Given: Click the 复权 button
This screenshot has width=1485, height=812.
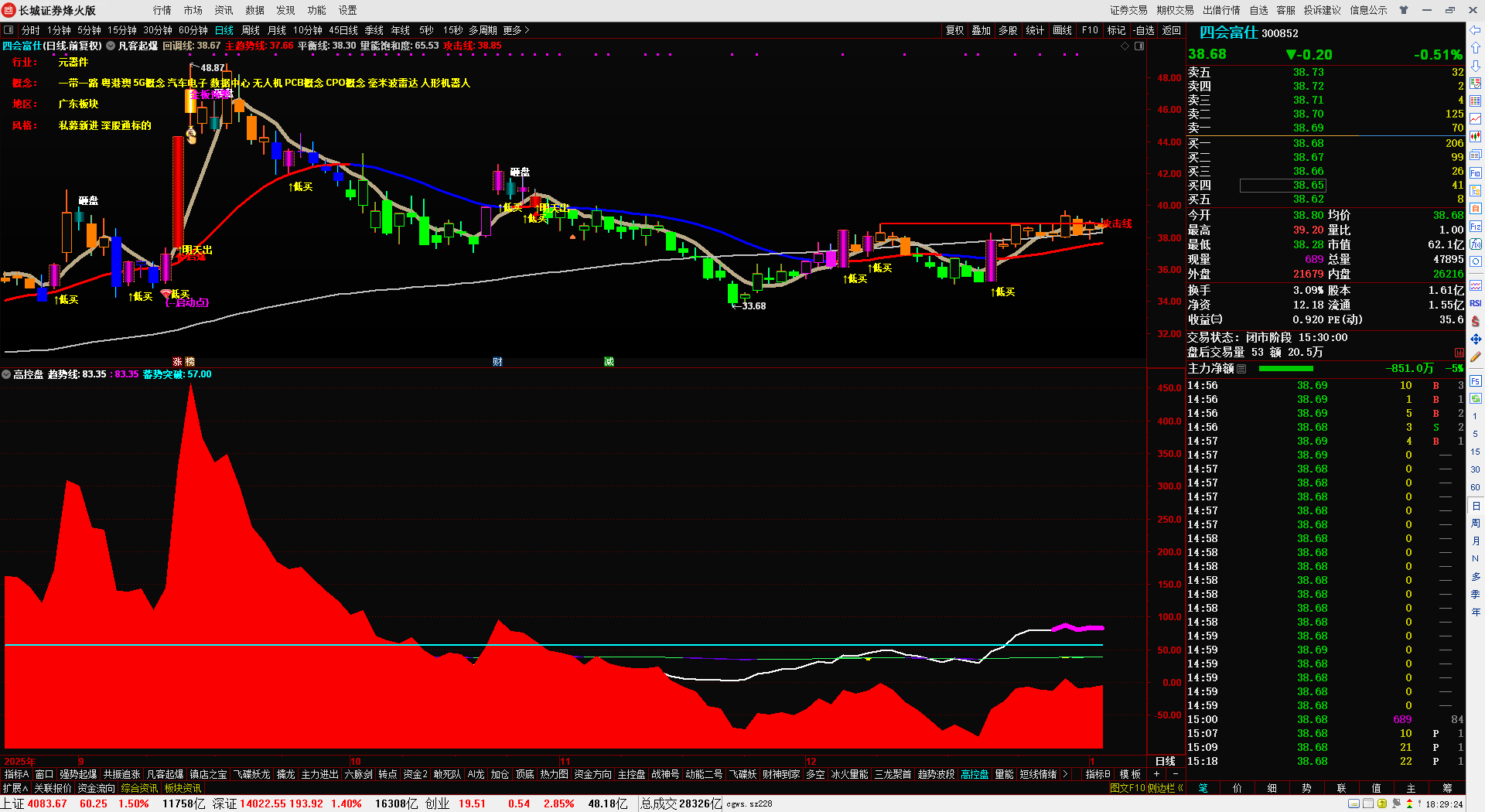Looking at the screenshot, I should click(955, 30).
